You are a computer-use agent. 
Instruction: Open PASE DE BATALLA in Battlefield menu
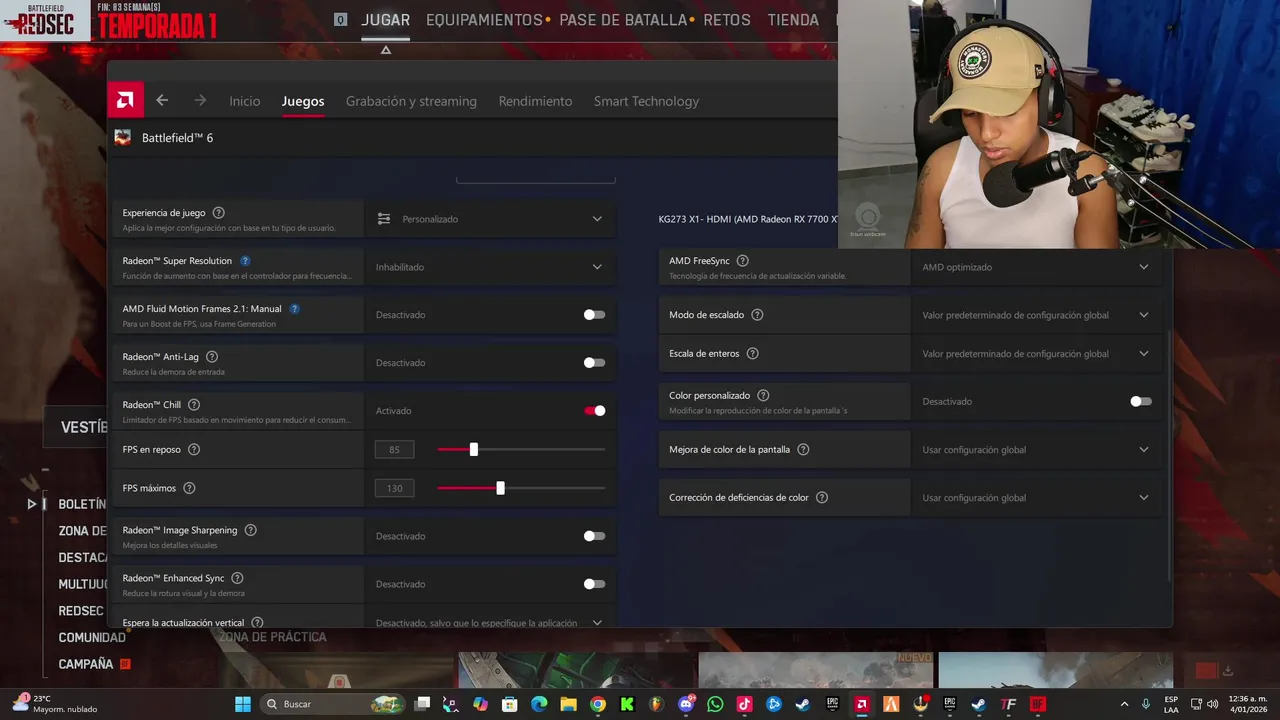623,20
